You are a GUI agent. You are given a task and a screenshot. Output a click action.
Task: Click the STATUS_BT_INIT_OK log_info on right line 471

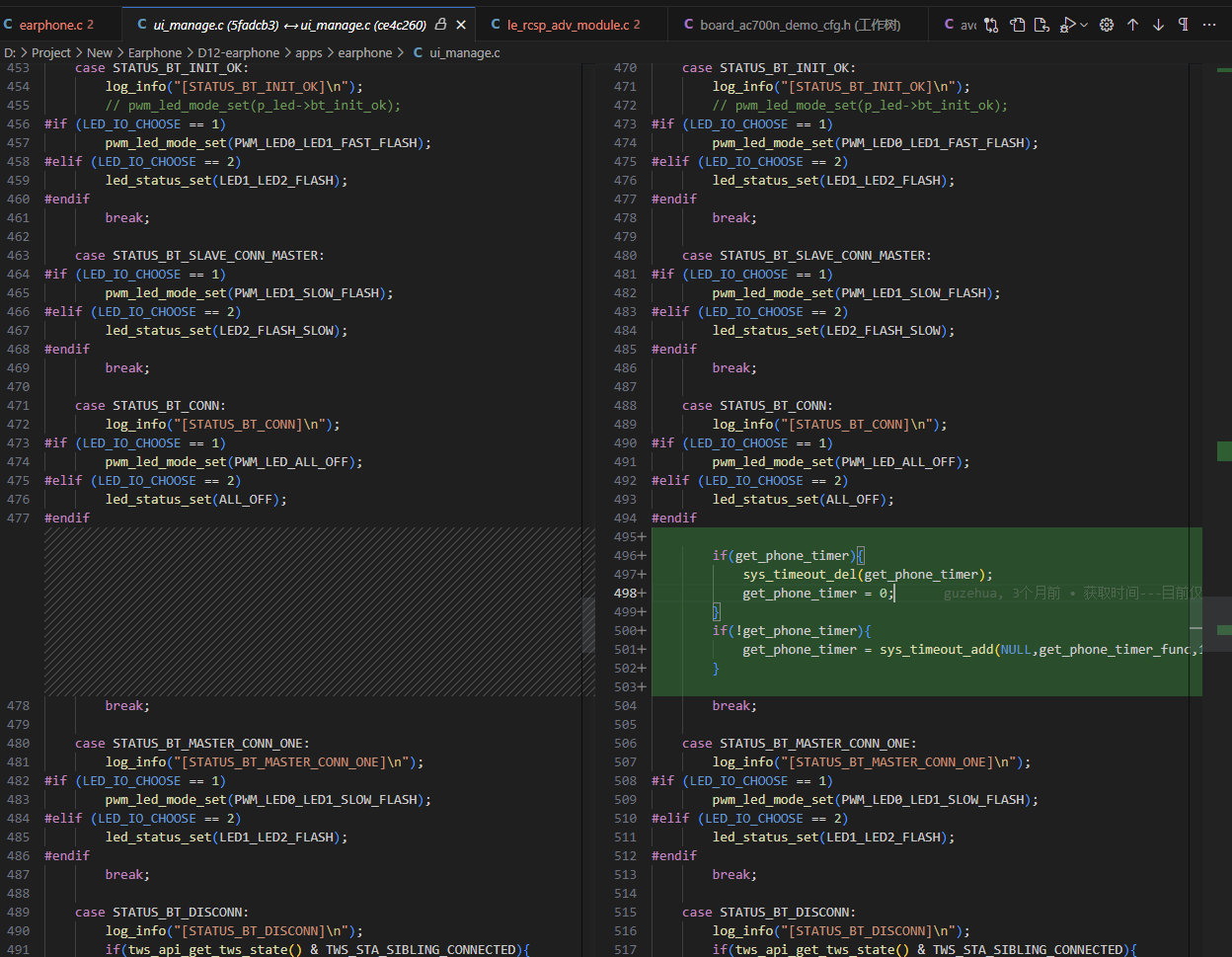pyautogui.click(x=841, y=87)
